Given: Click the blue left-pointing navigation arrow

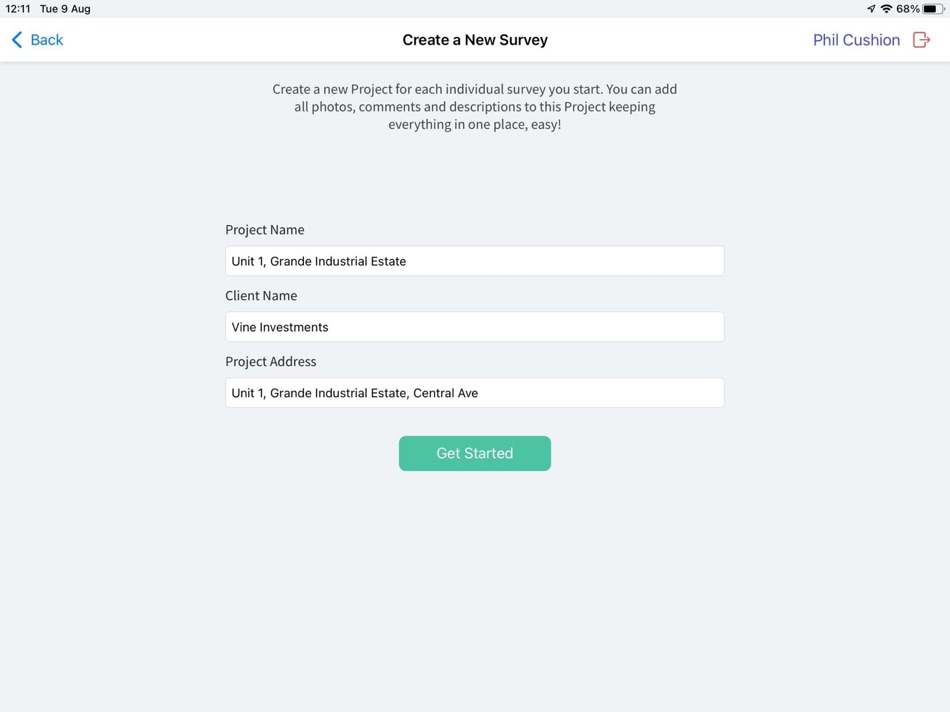Looking at the screenshot, I should coord(16,40).
